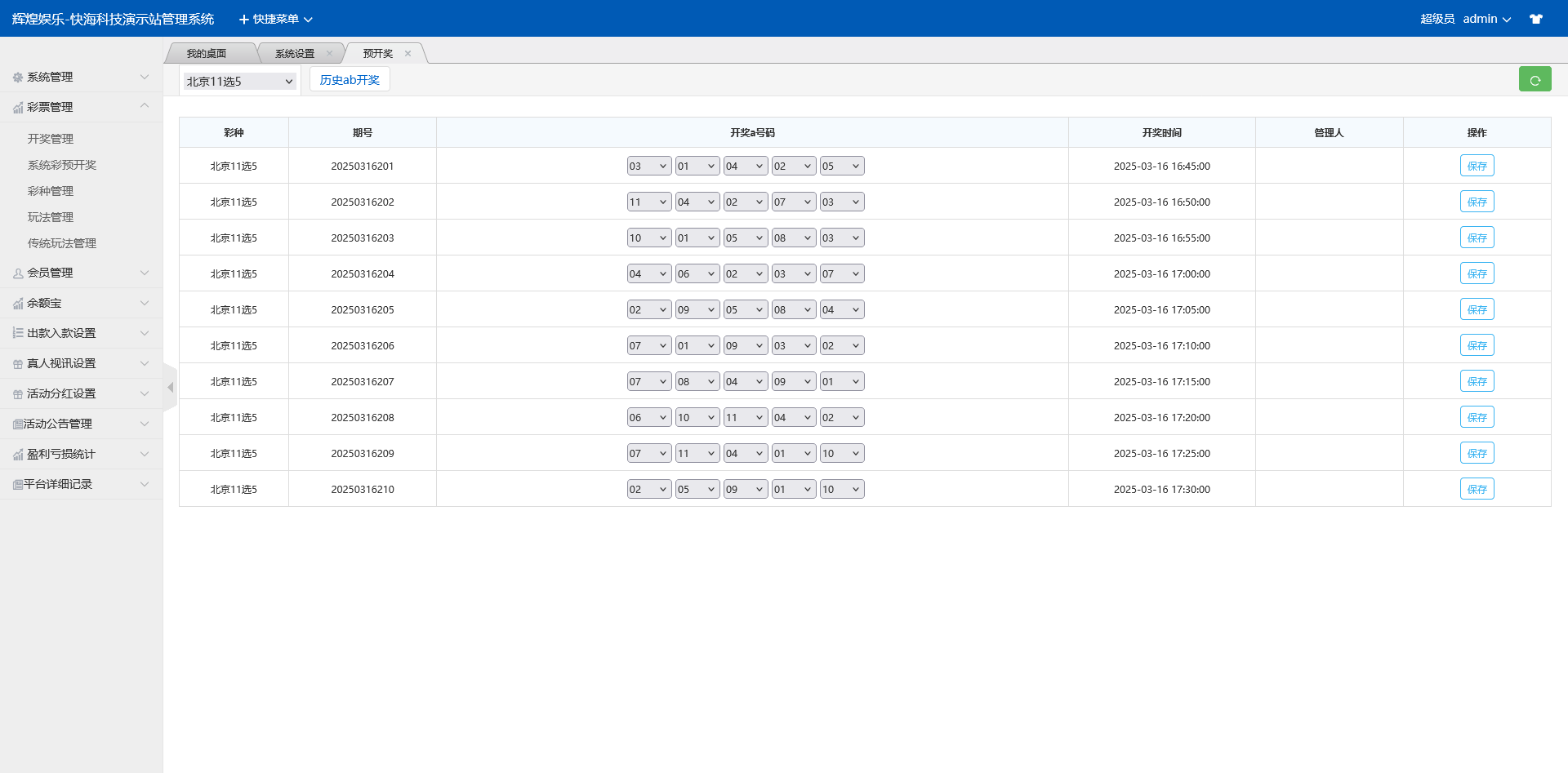Click the gear icon beside 系统管理
The height and width of the screenshot is (773, 1568).
click(x=18, y=78)
